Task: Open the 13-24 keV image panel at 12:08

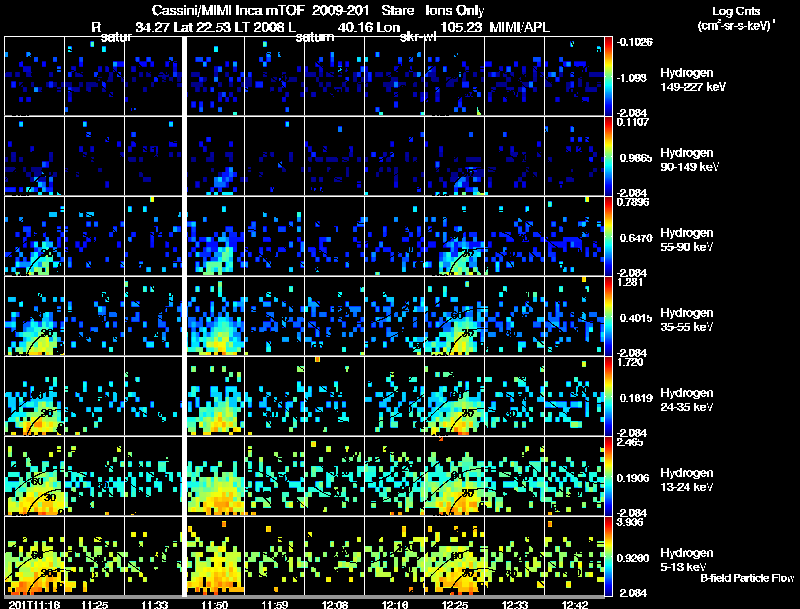Action: [334, 476]
